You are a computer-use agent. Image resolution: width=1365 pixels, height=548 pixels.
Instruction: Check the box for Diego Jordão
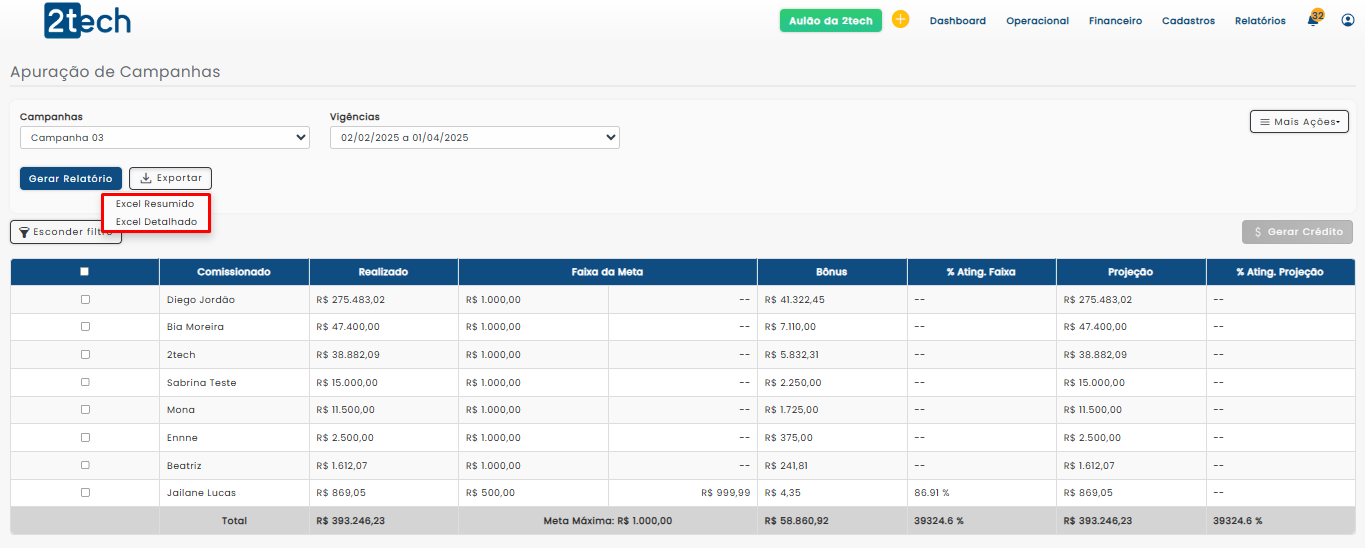(x=85, y=299)
